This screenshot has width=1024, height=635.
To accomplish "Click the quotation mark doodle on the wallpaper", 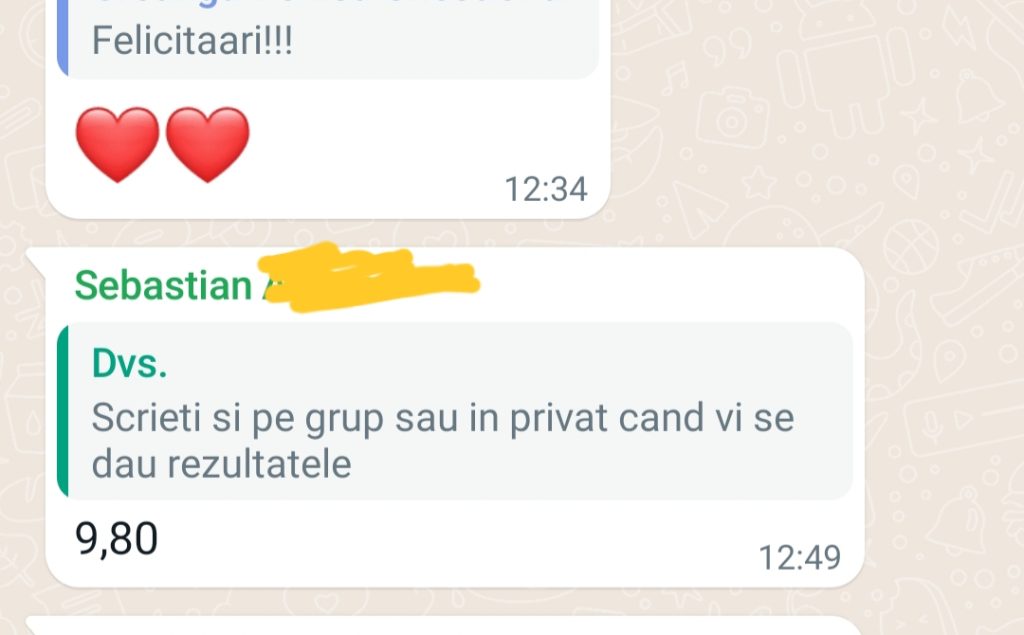I will (726, 47).
